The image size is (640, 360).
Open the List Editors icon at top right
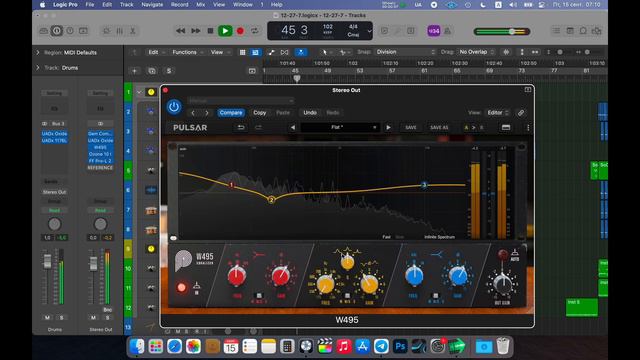pyautogui.click(x=556, y=31)
